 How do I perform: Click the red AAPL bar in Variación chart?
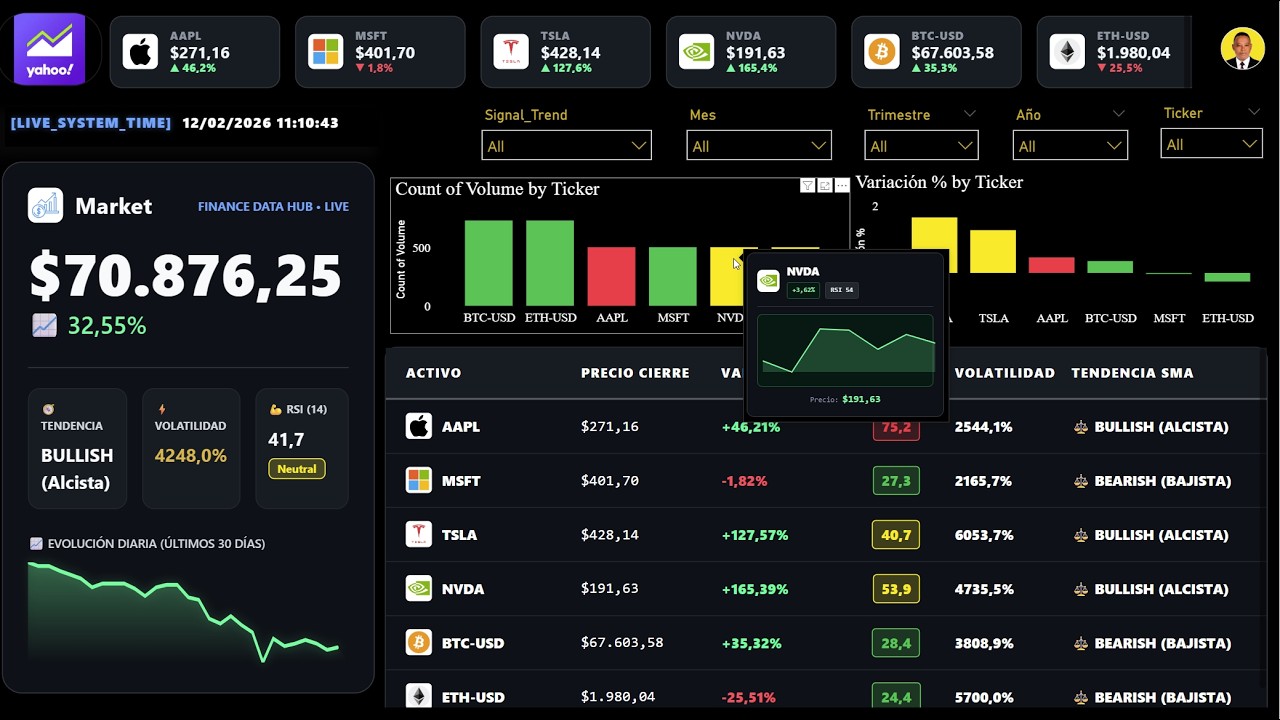coord(1051,265)
